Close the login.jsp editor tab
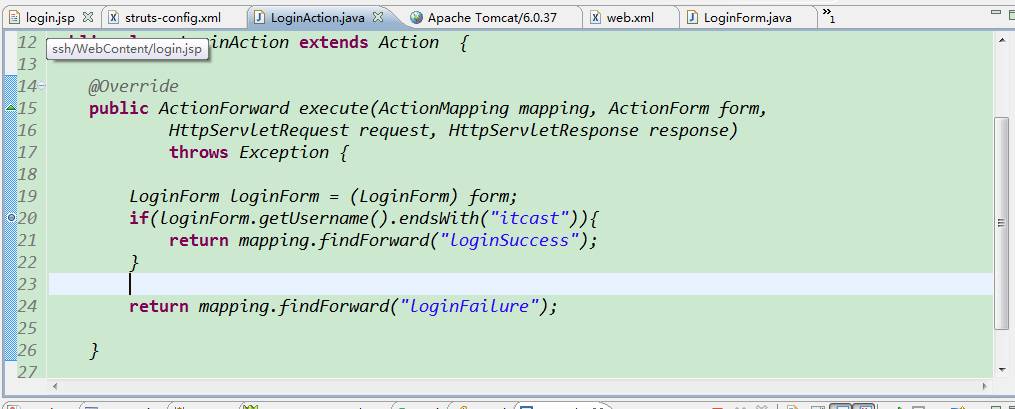The height and width of the screenshot is (409, 1015). tap(88, 18)
